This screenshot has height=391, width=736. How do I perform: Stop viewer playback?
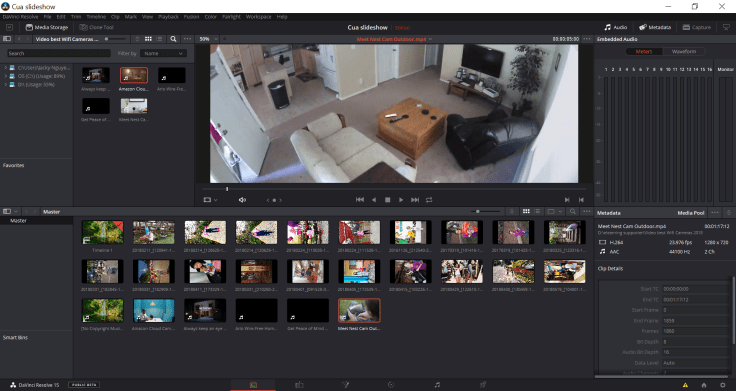[387, 199]
